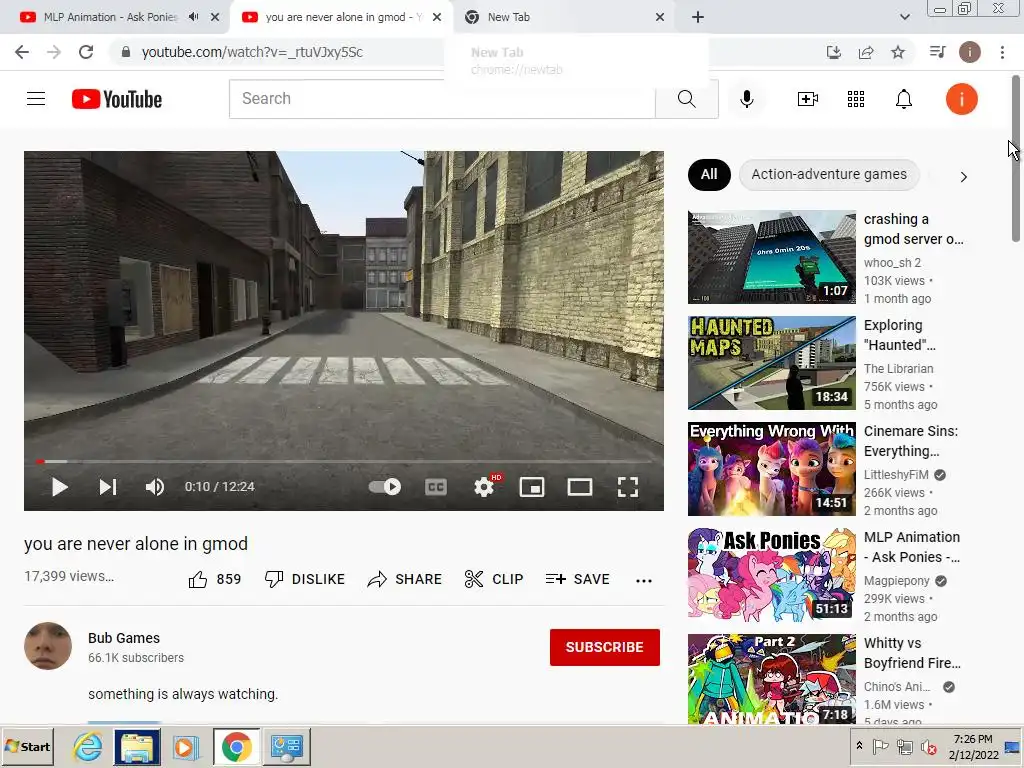
Task: Reload the page
Action: 86,52
